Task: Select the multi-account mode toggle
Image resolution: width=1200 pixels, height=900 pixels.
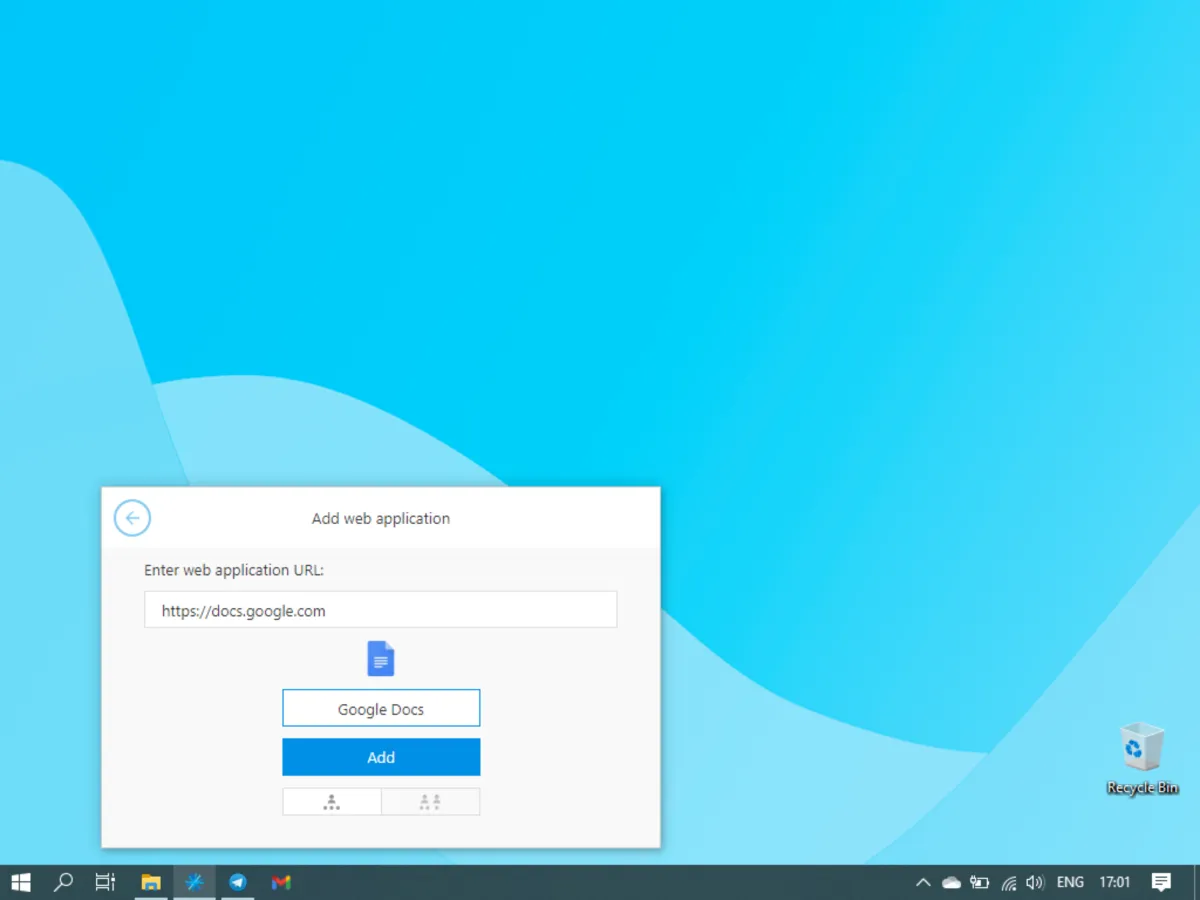Action: pos(430,802)
